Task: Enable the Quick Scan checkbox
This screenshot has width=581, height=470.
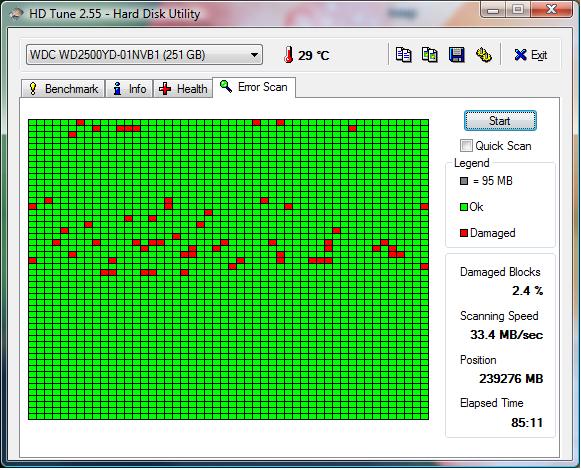Action: tap(466, 145)
